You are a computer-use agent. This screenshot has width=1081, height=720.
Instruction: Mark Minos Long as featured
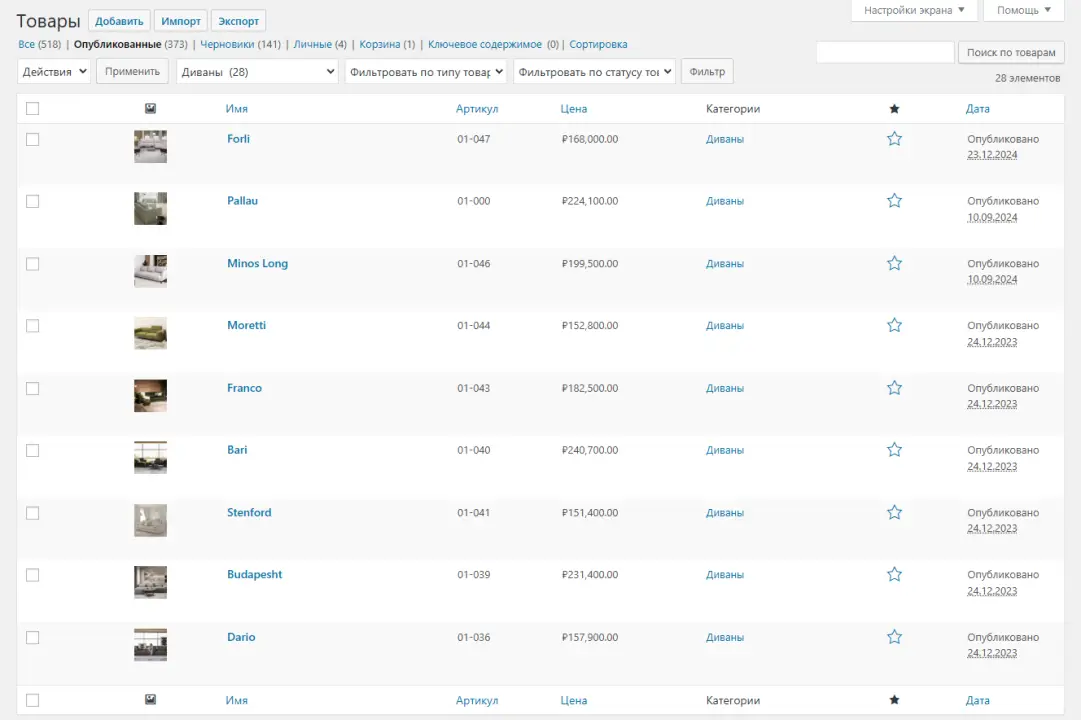coord(894,263)
